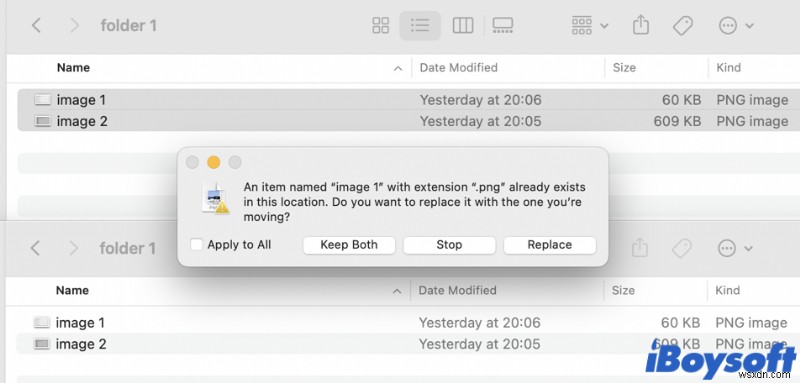Sort top window by Date Modified

(458, 67)
